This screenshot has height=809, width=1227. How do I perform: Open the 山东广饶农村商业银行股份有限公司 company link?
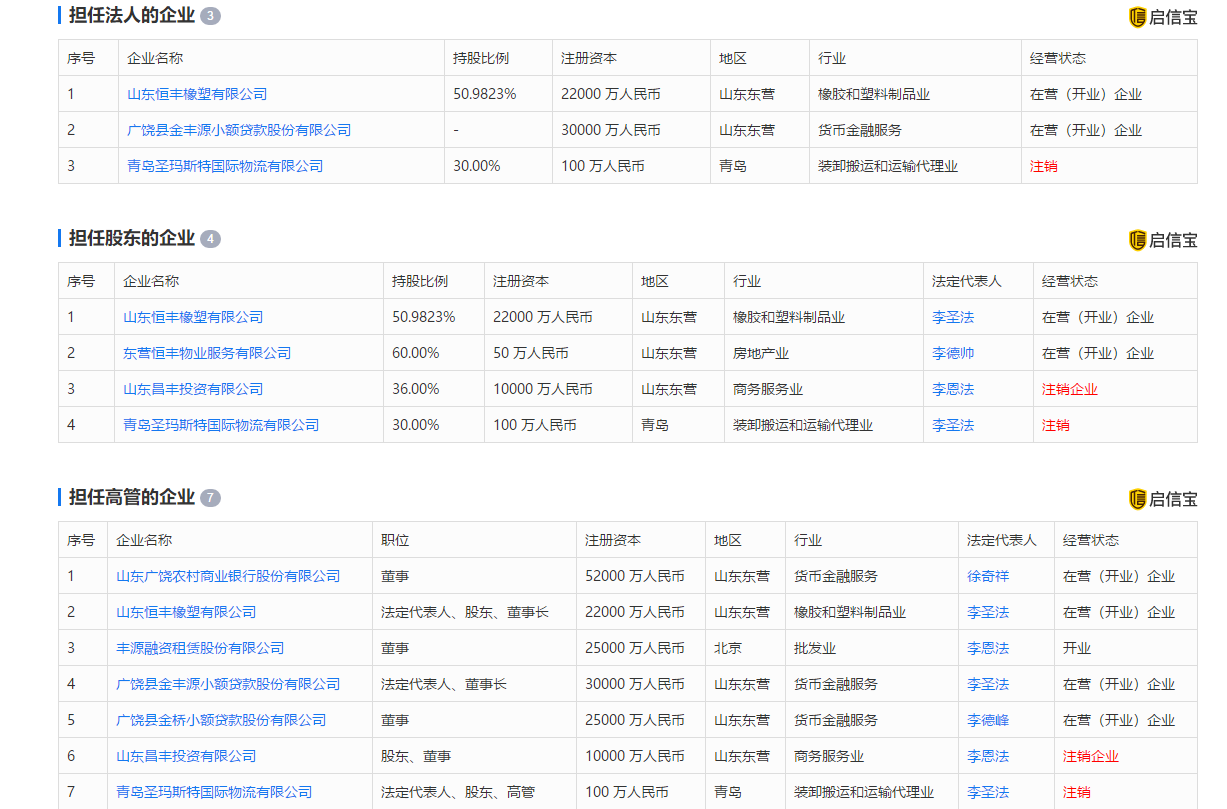pos(228,576)
